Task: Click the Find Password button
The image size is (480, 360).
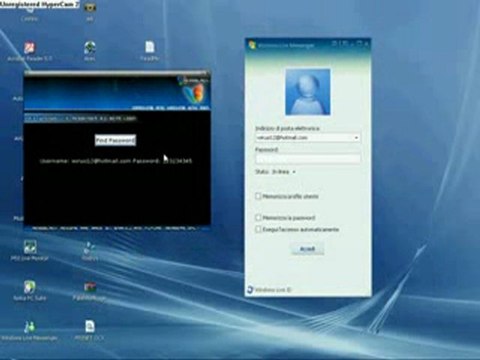Action: coord(115,141)
